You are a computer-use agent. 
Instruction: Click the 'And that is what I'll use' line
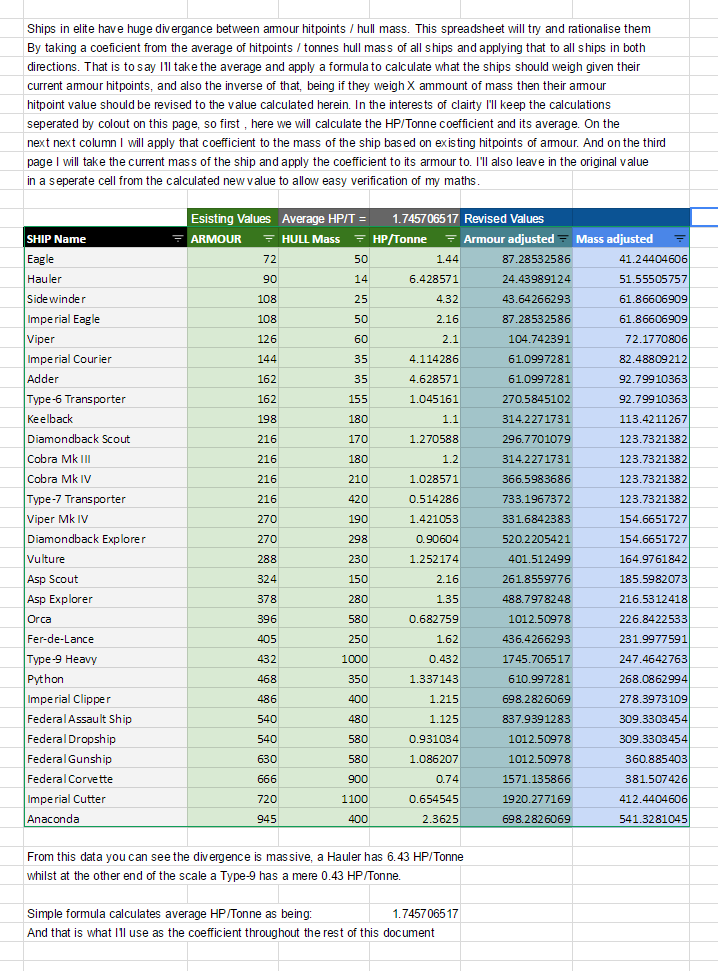[230, 933]
